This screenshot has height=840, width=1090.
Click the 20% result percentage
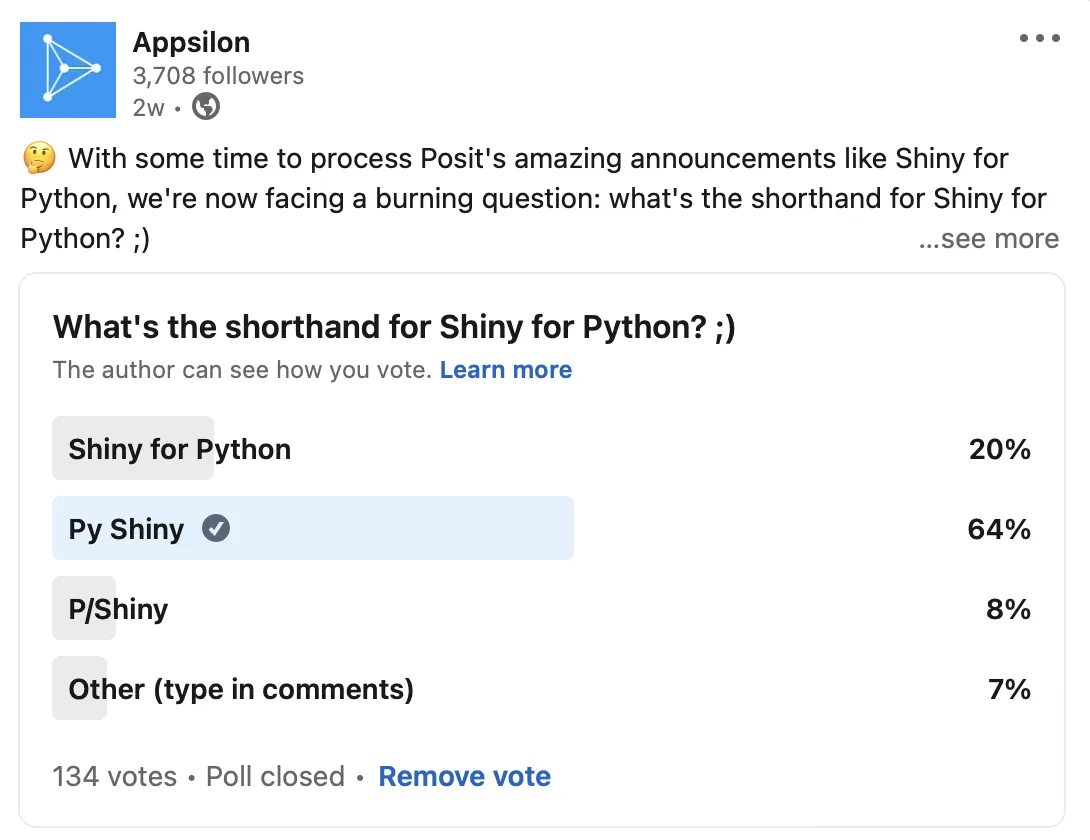point(999,449)
